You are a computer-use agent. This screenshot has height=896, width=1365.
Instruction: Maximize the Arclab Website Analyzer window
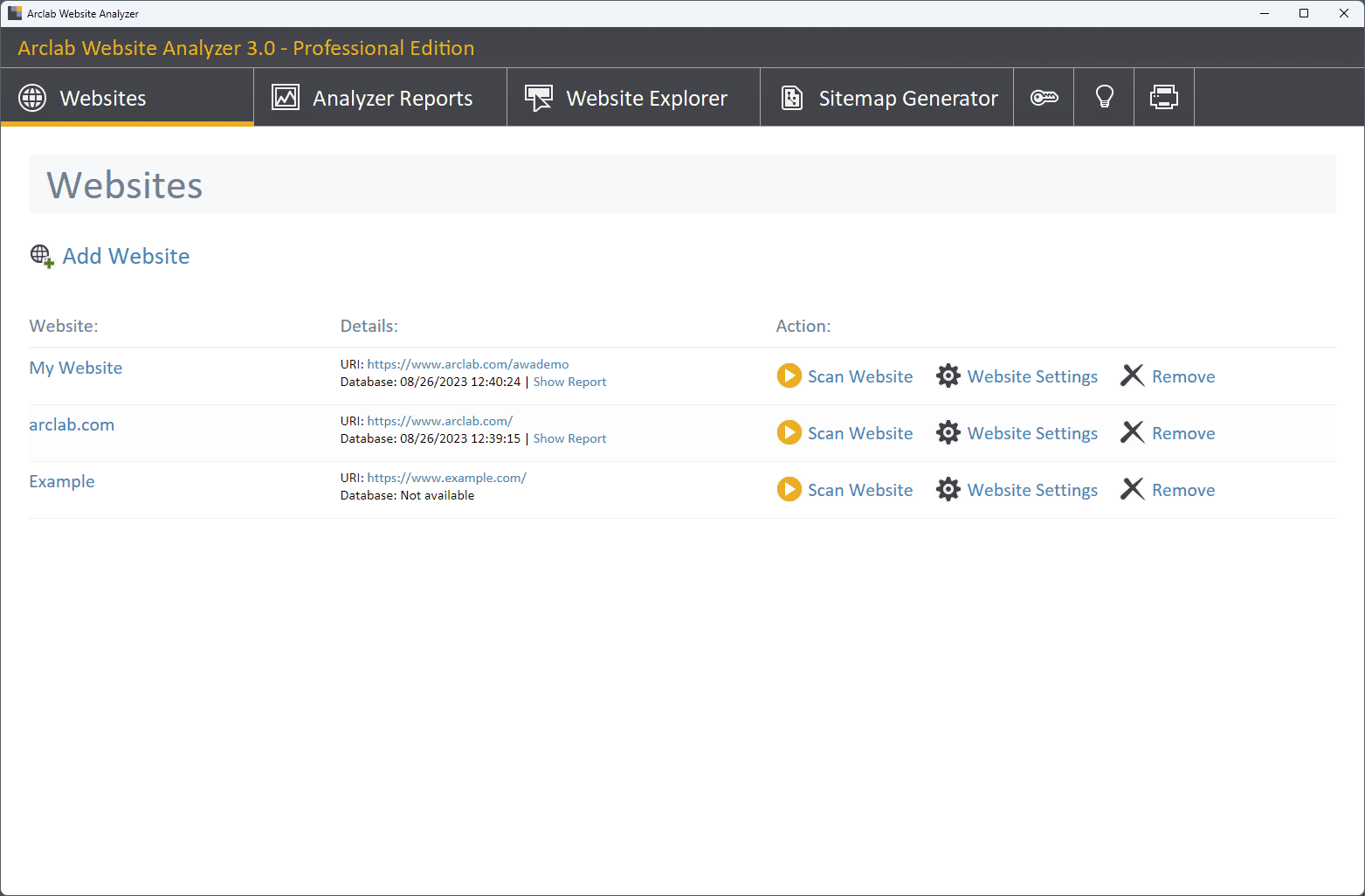[x=1304, y=13]
